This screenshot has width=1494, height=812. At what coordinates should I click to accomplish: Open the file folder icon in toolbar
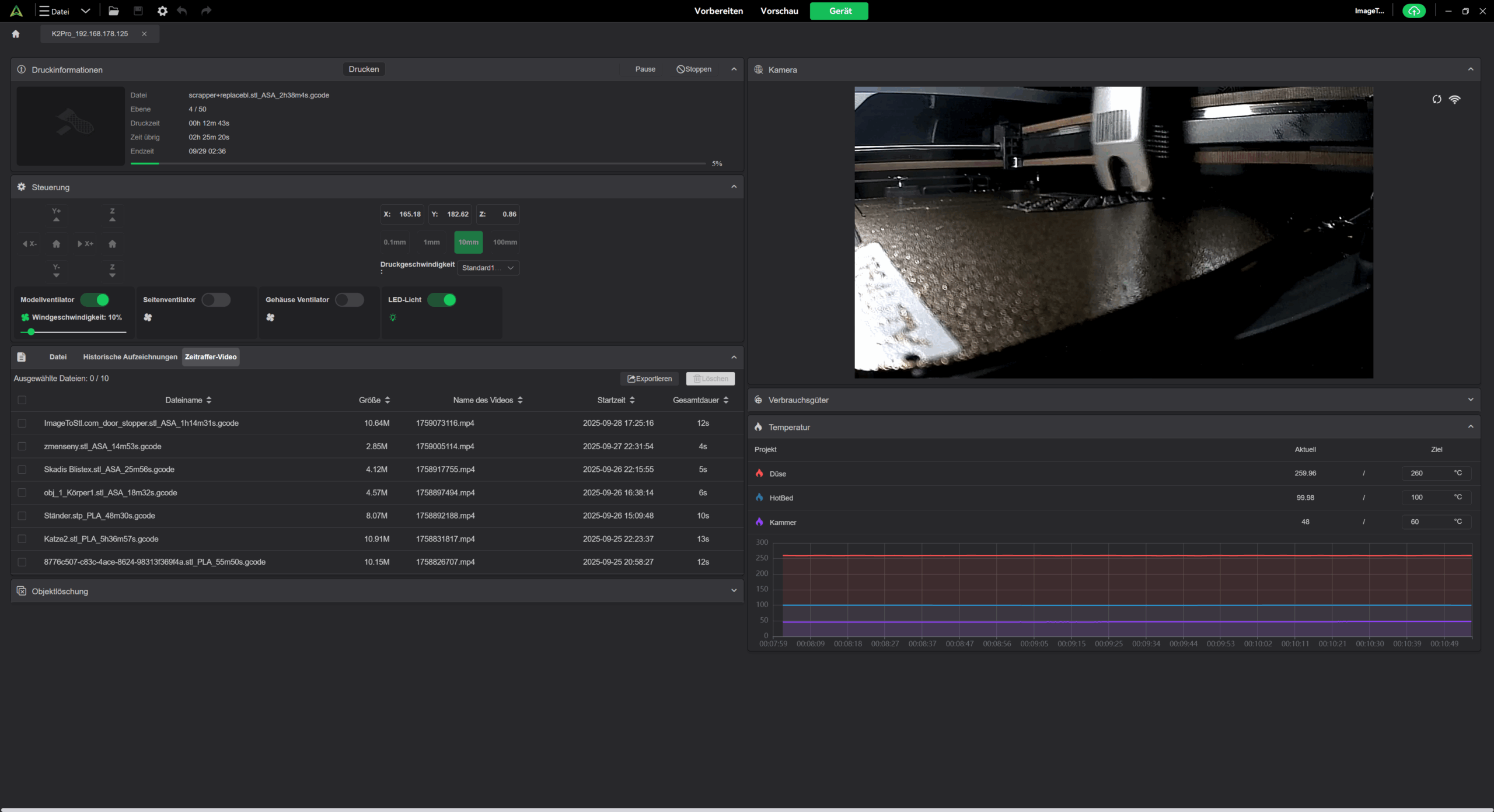click(114, 11)
